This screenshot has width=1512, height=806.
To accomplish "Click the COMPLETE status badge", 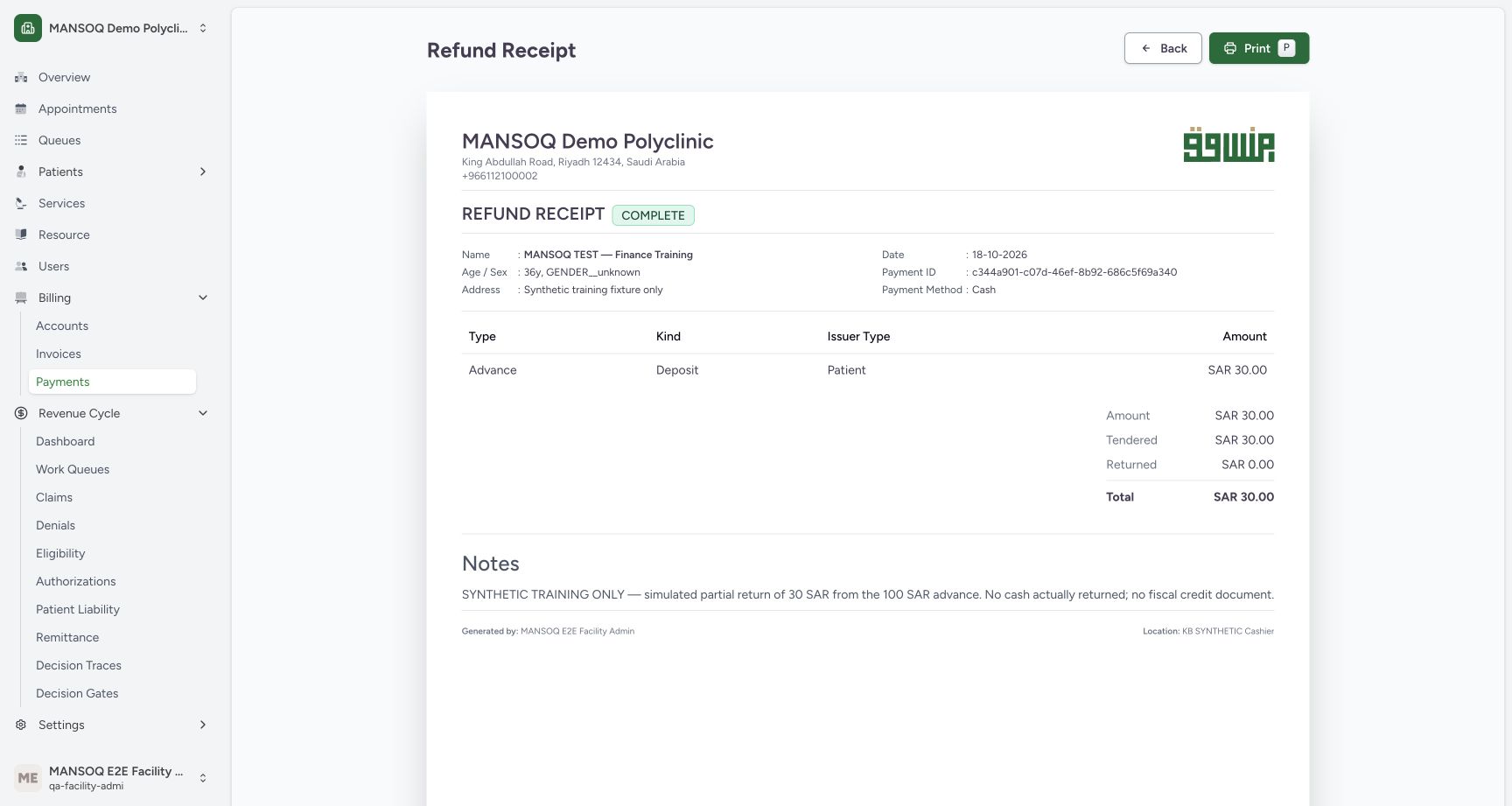I will [653, 215].
